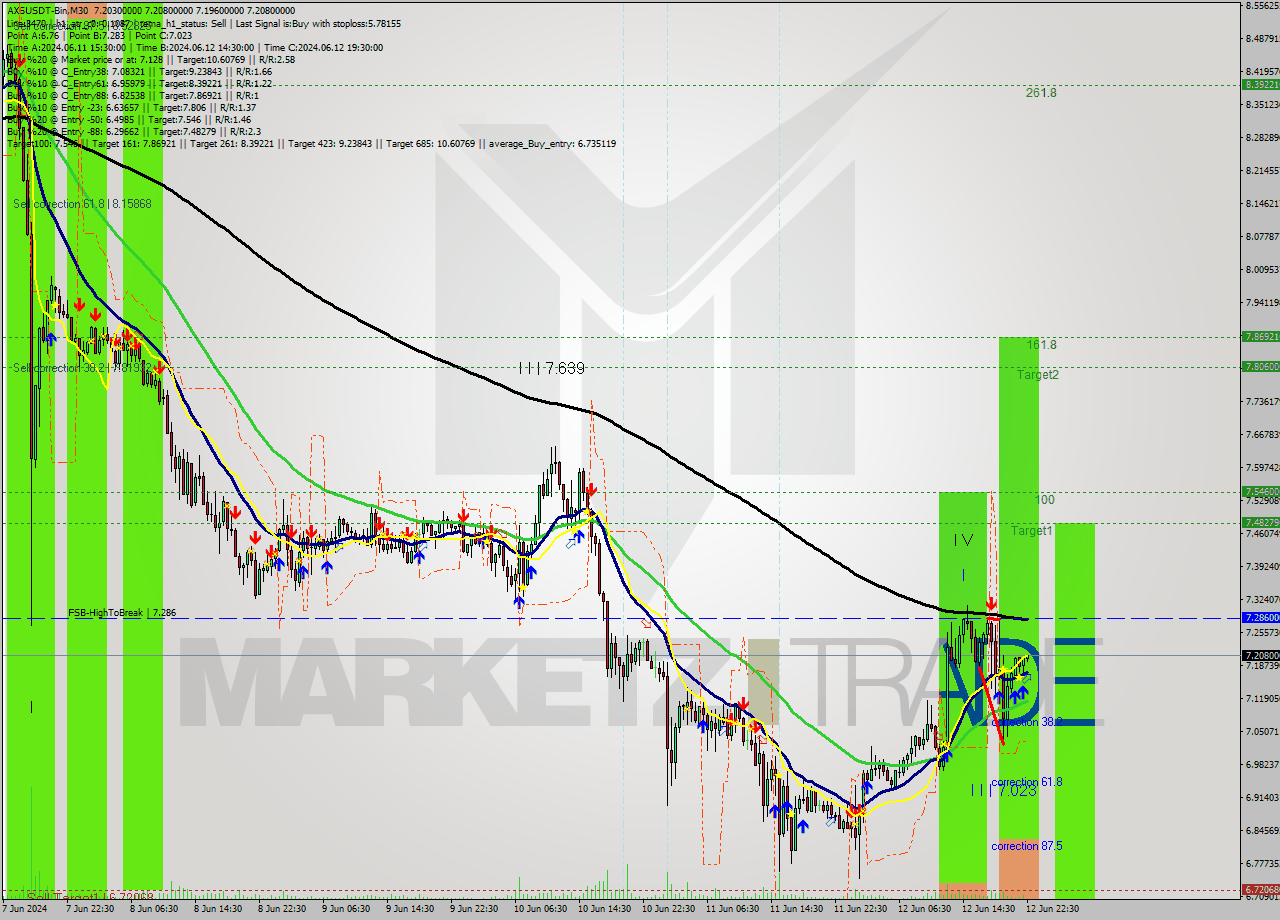Click the '7 Jun 2024' date label

pos(25,909)
